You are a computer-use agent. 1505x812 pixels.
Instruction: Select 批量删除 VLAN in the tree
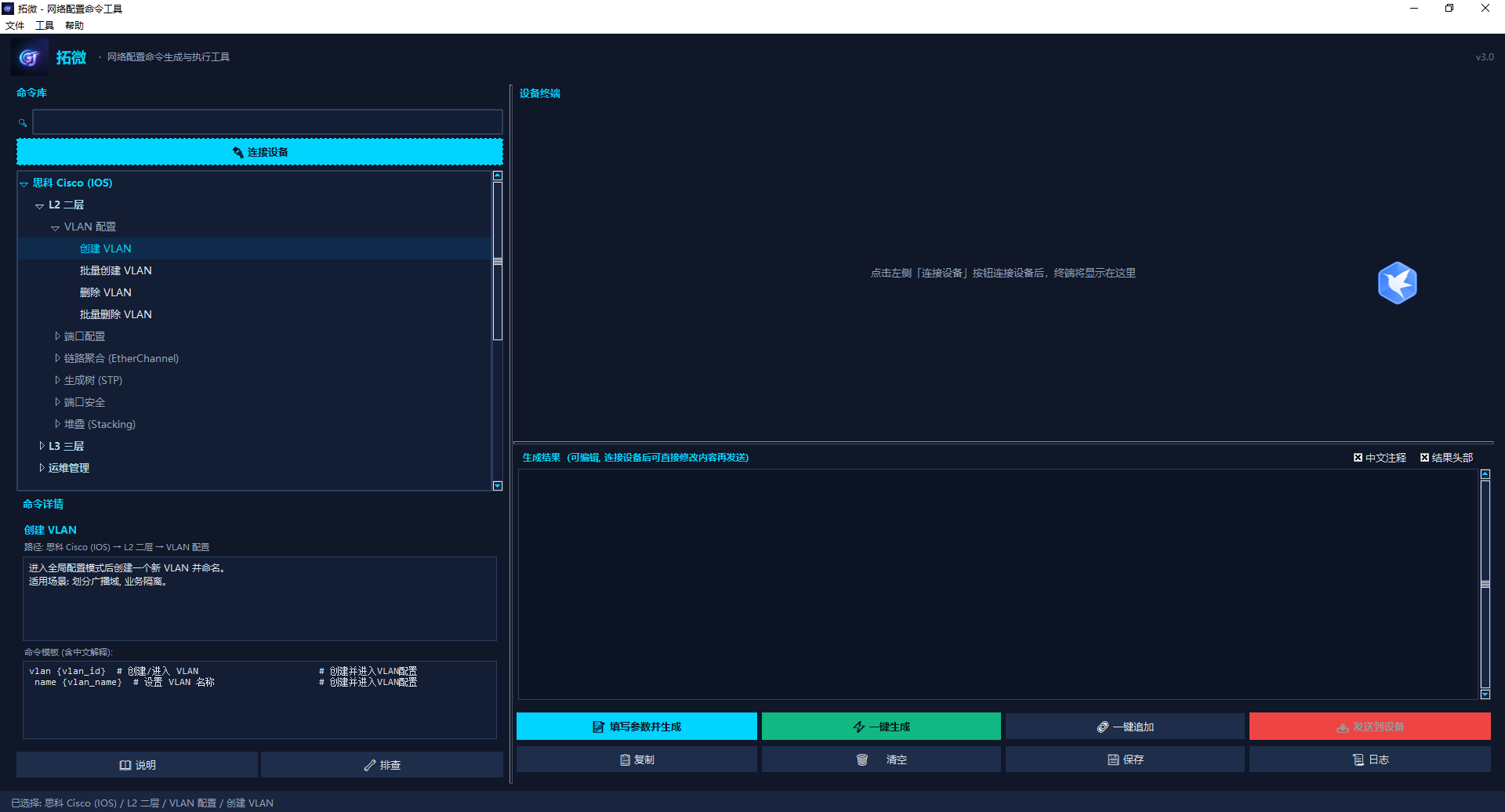(115, 314)
